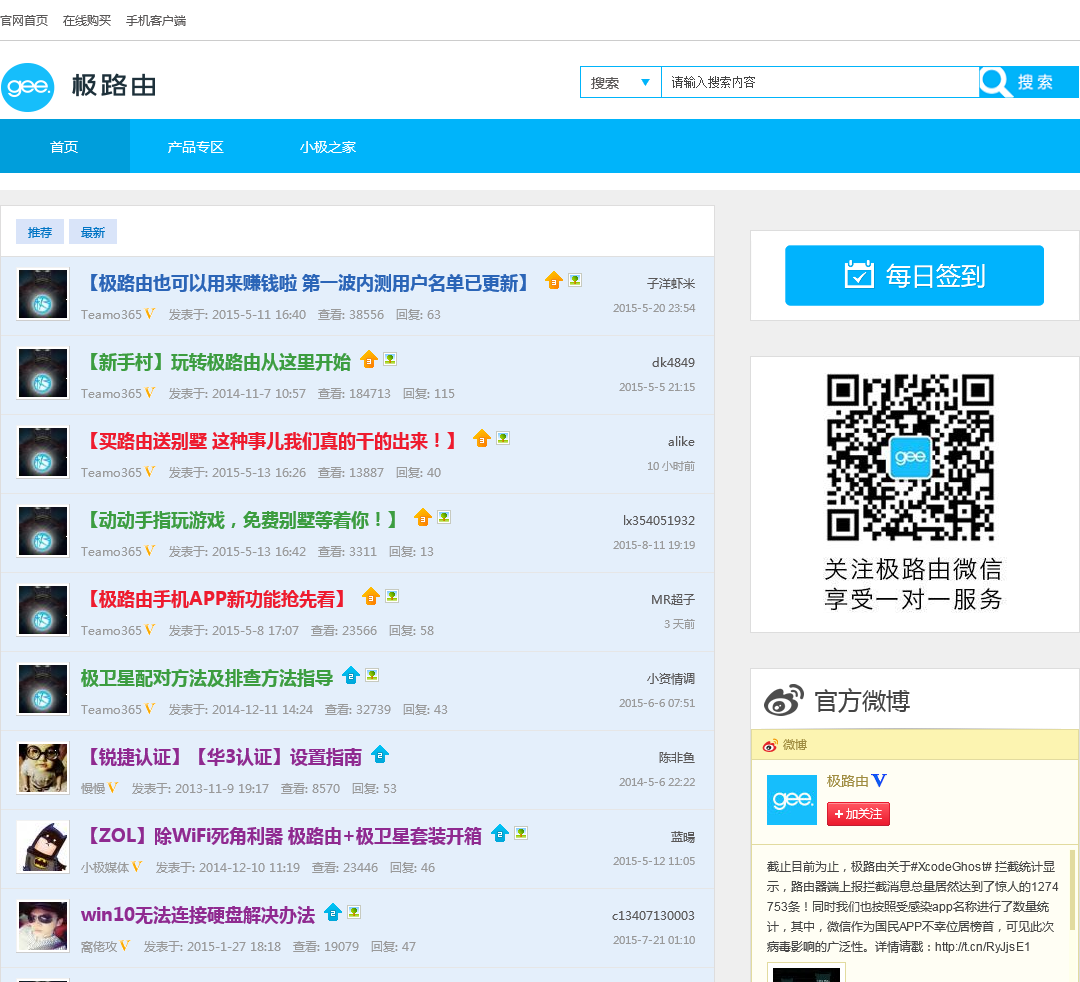Open post 极卫星配对方法及排查方法指导
The height and width of the screenshot is (982, 1080).
click(x=207, y=678)
